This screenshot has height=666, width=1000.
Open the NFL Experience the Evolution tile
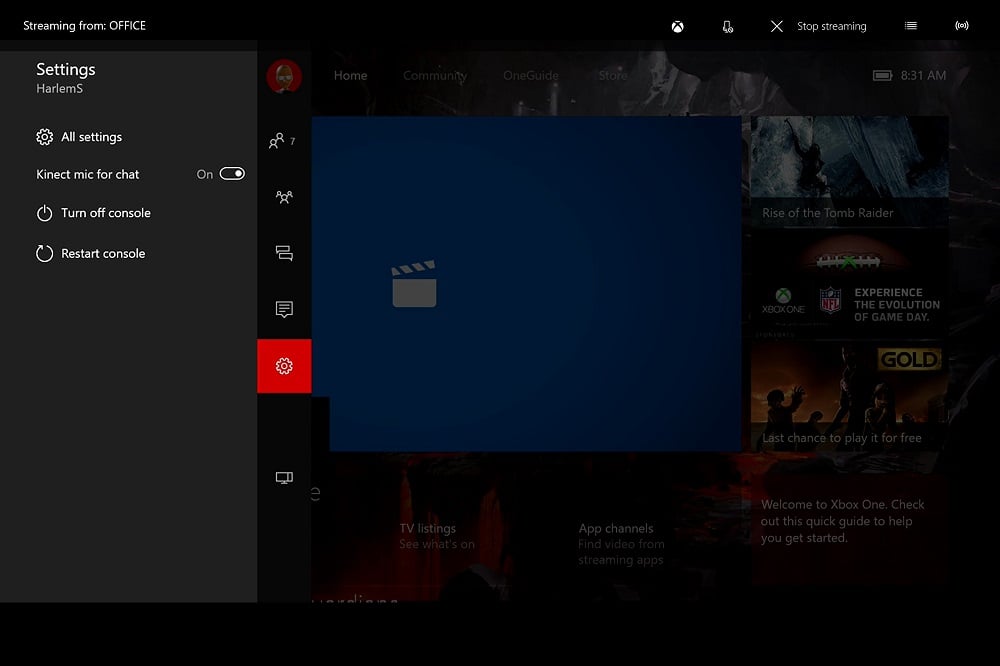(849, 284)
